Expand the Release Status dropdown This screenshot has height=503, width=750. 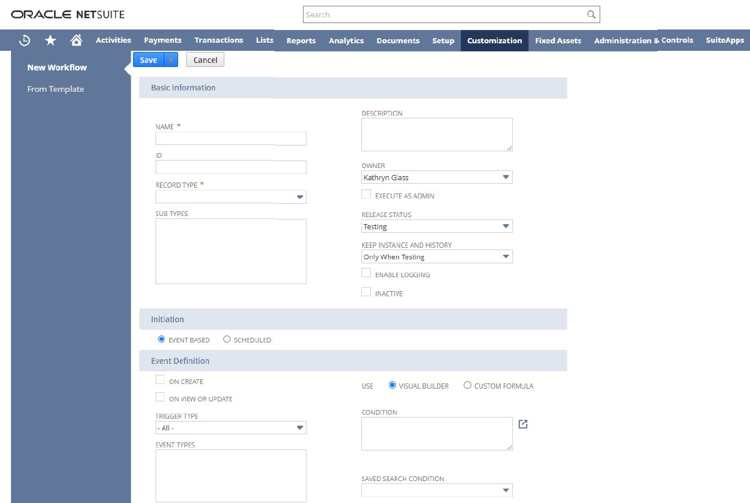click(437, 226)
